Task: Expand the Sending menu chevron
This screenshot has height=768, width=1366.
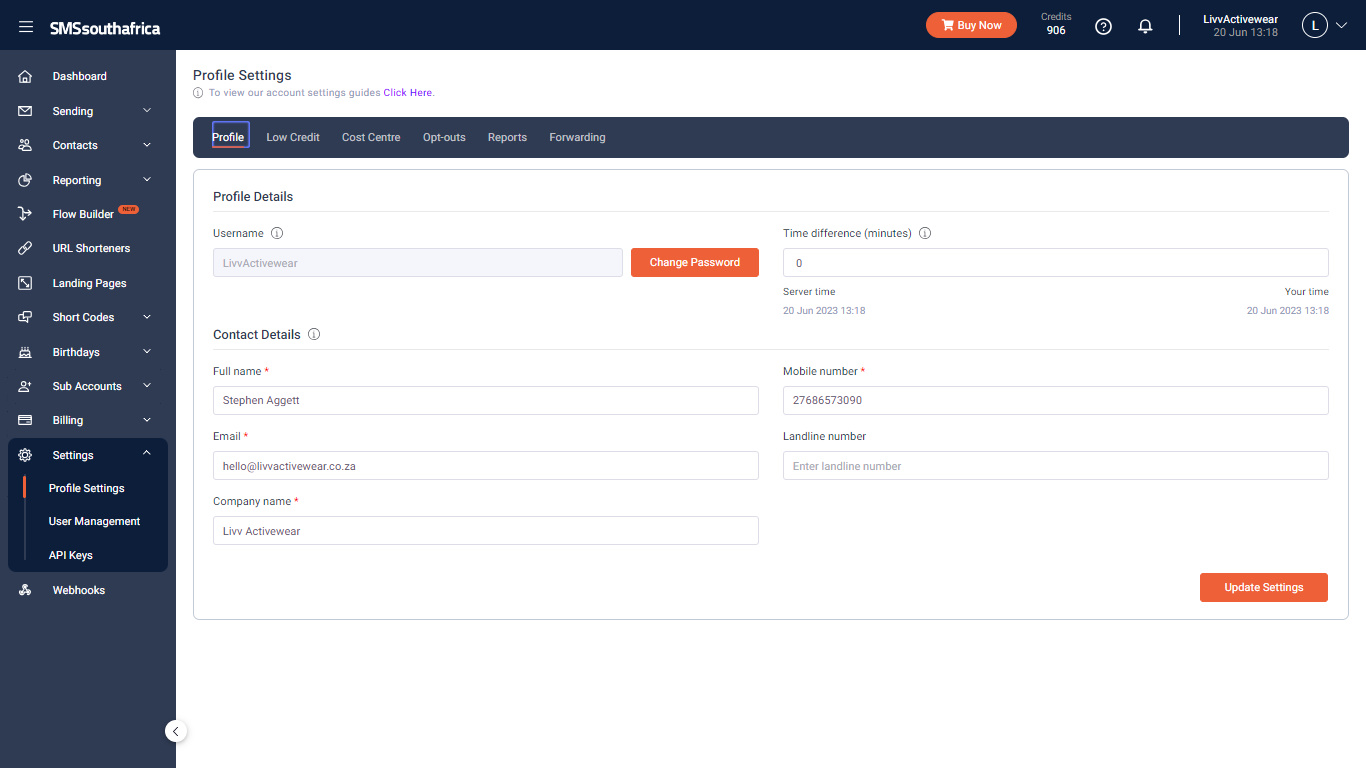Action: (147, 110)
